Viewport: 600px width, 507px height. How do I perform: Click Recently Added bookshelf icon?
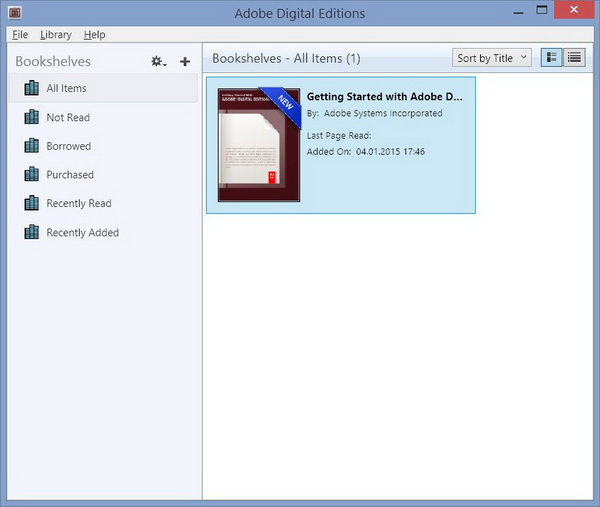coord(31,232)
